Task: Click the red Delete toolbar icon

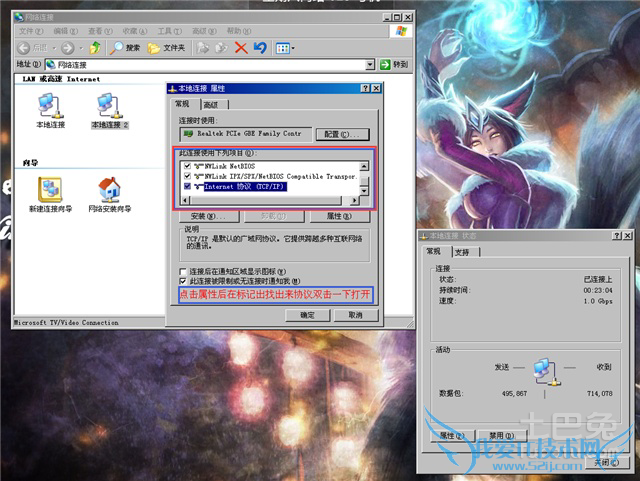Action: 240,47
